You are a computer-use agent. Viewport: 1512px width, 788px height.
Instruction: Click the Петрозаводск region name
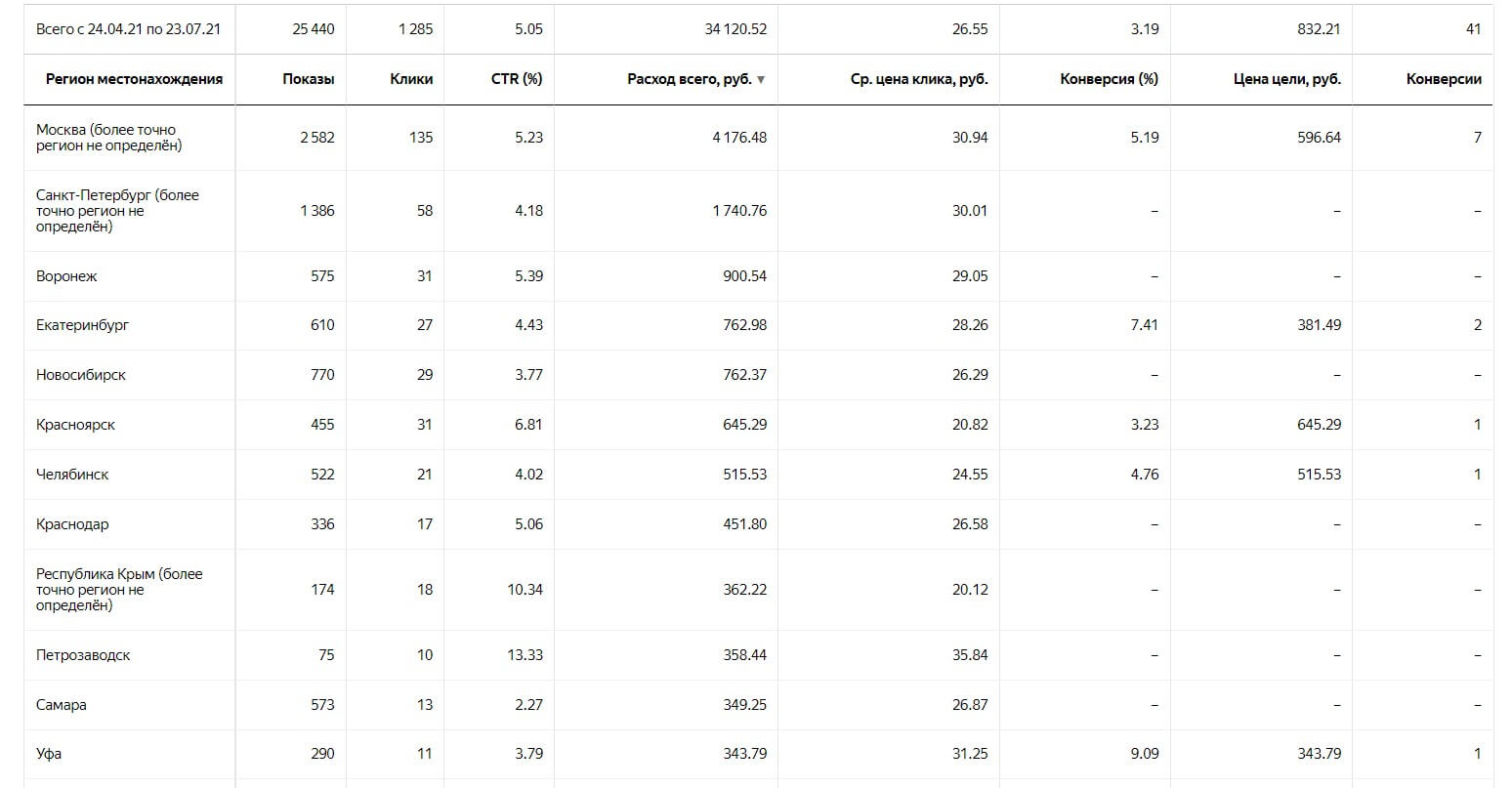click(x=83, y=655)
